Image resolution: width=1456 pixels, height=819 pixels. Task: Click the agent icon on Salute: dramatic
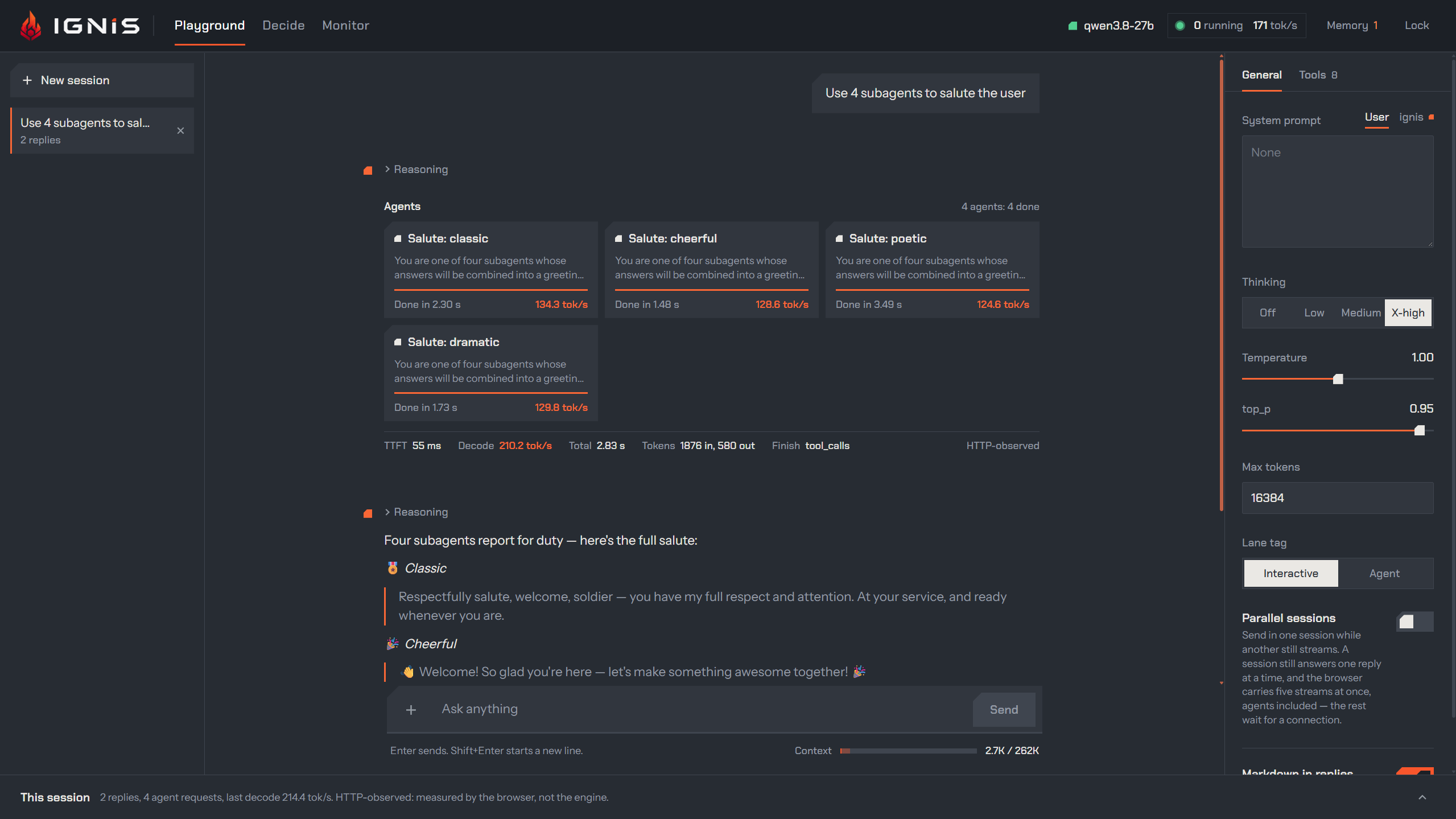click(398, 342)
